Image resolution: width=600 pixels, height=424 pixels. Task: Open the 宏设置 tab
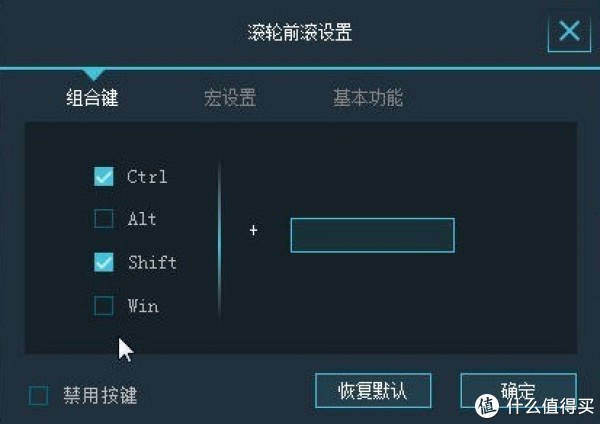[230, 97]
